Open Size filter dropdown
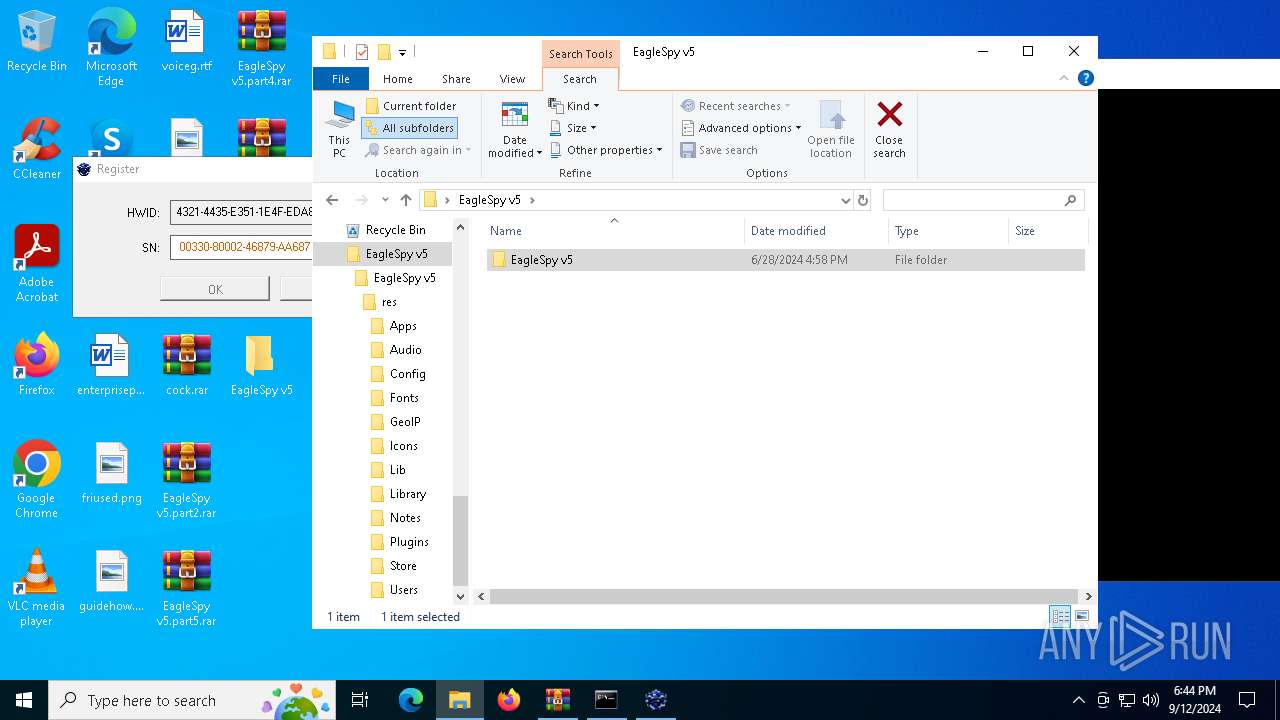Image resolution: width=1280 pixels, height=720 pixels. point(573,128)
